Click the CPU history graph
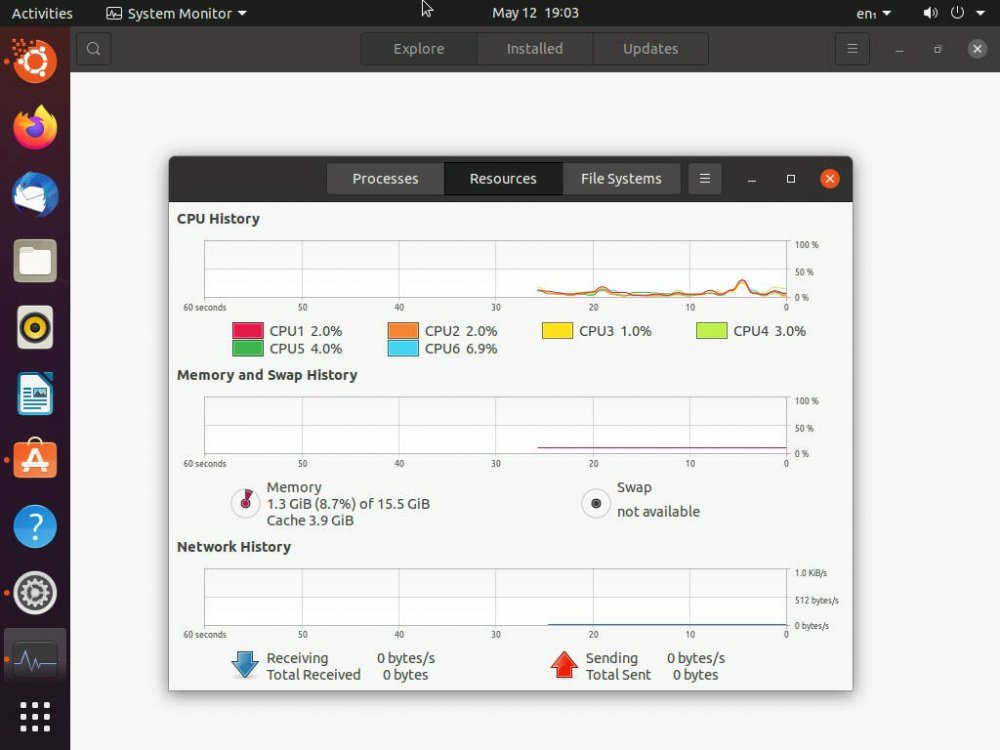1000x750 pixels. [496, 269]
